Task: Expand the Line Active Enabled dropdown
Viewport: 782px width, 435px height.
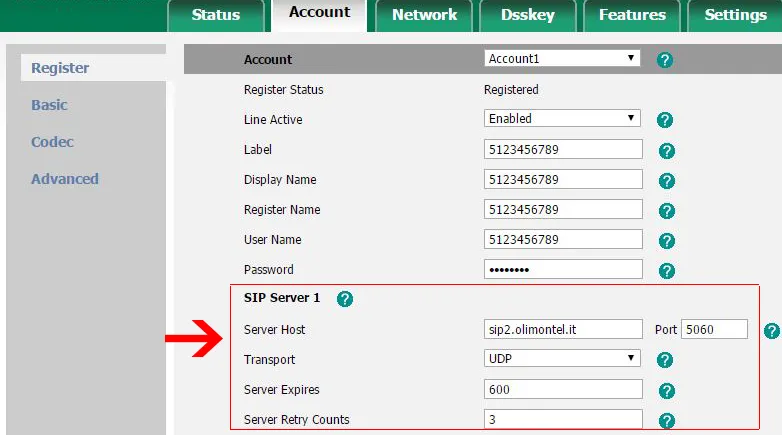Action: 561,118
